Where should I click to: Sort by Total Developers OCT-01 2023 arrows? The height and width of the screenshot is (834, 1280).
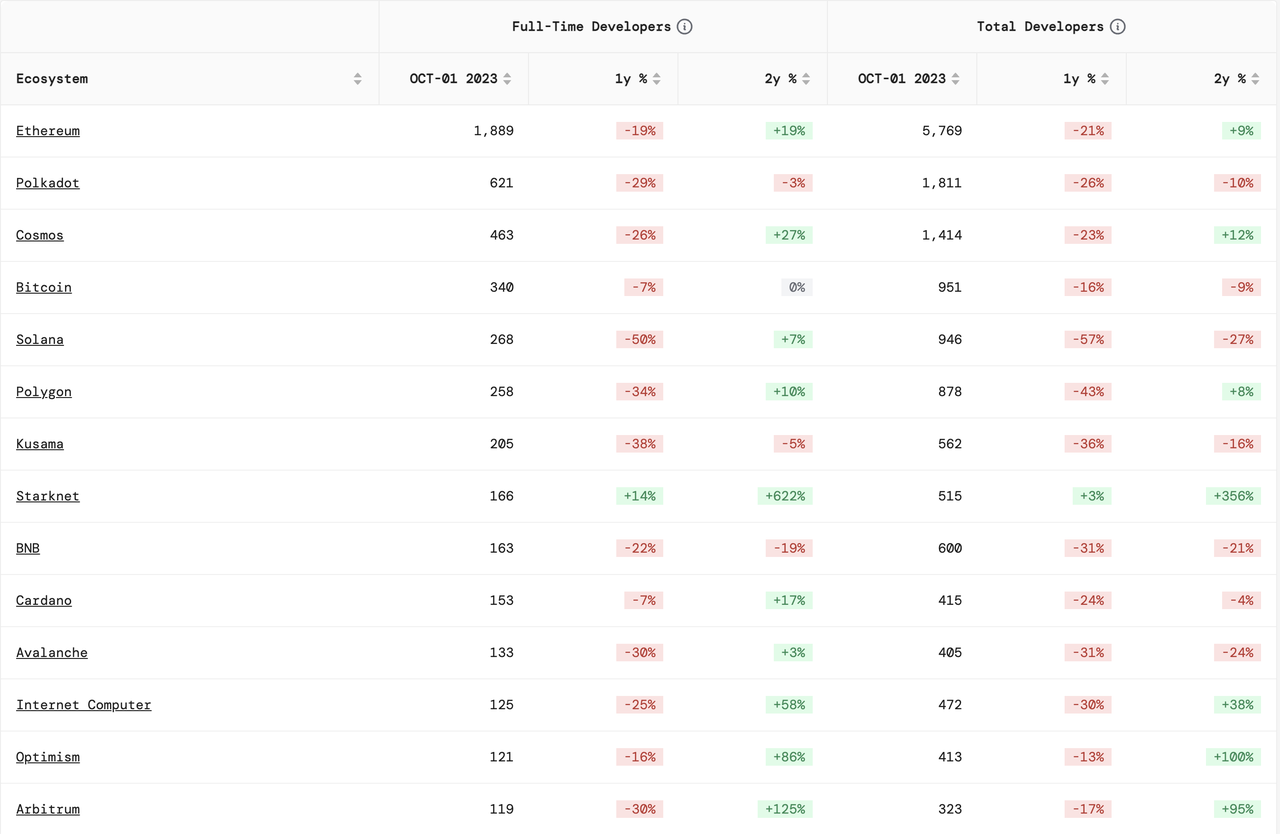coord(955,79)
